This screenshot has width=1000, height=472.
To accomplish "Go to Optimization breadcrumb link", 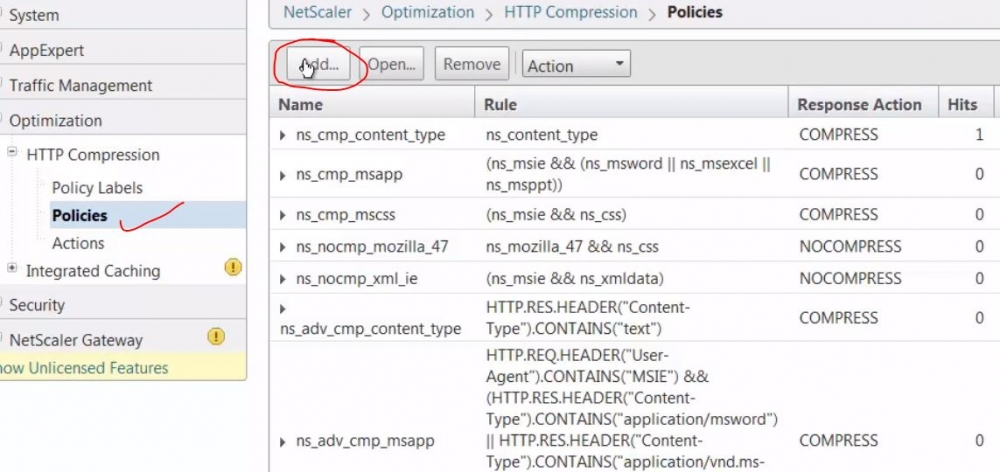I will point(428,12).
